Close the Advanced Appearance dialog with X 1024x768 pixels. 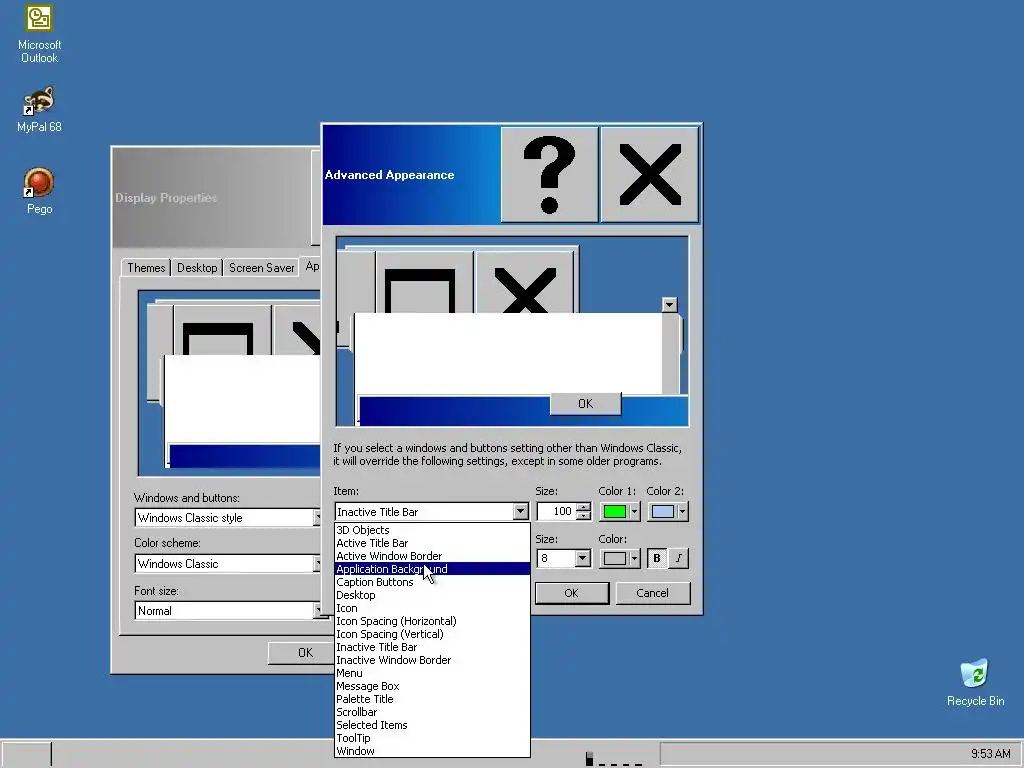649,174
